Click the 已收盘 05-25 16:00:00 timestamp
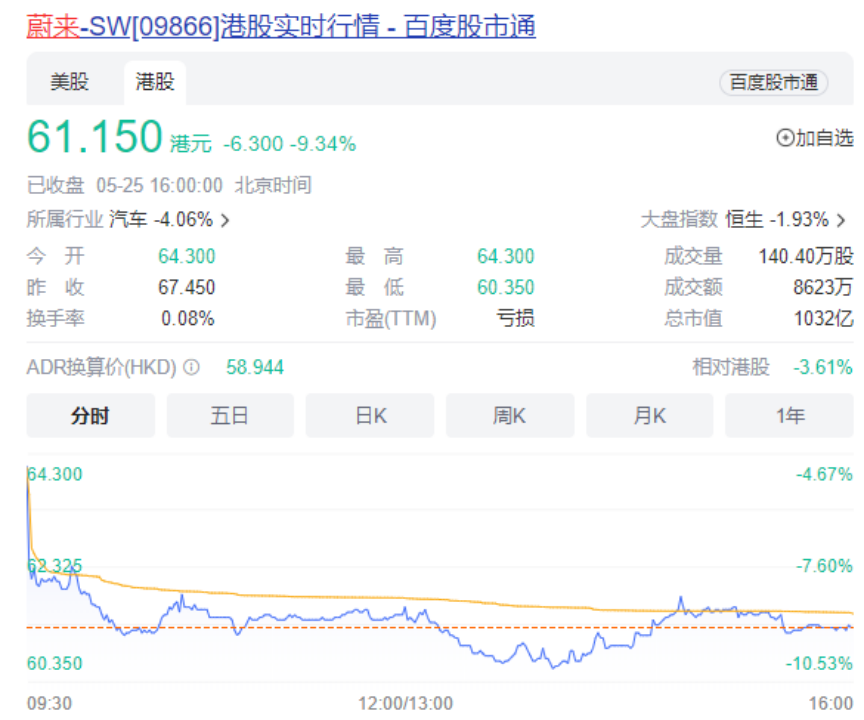Screen dimensions: 864x720 (169, 185)
